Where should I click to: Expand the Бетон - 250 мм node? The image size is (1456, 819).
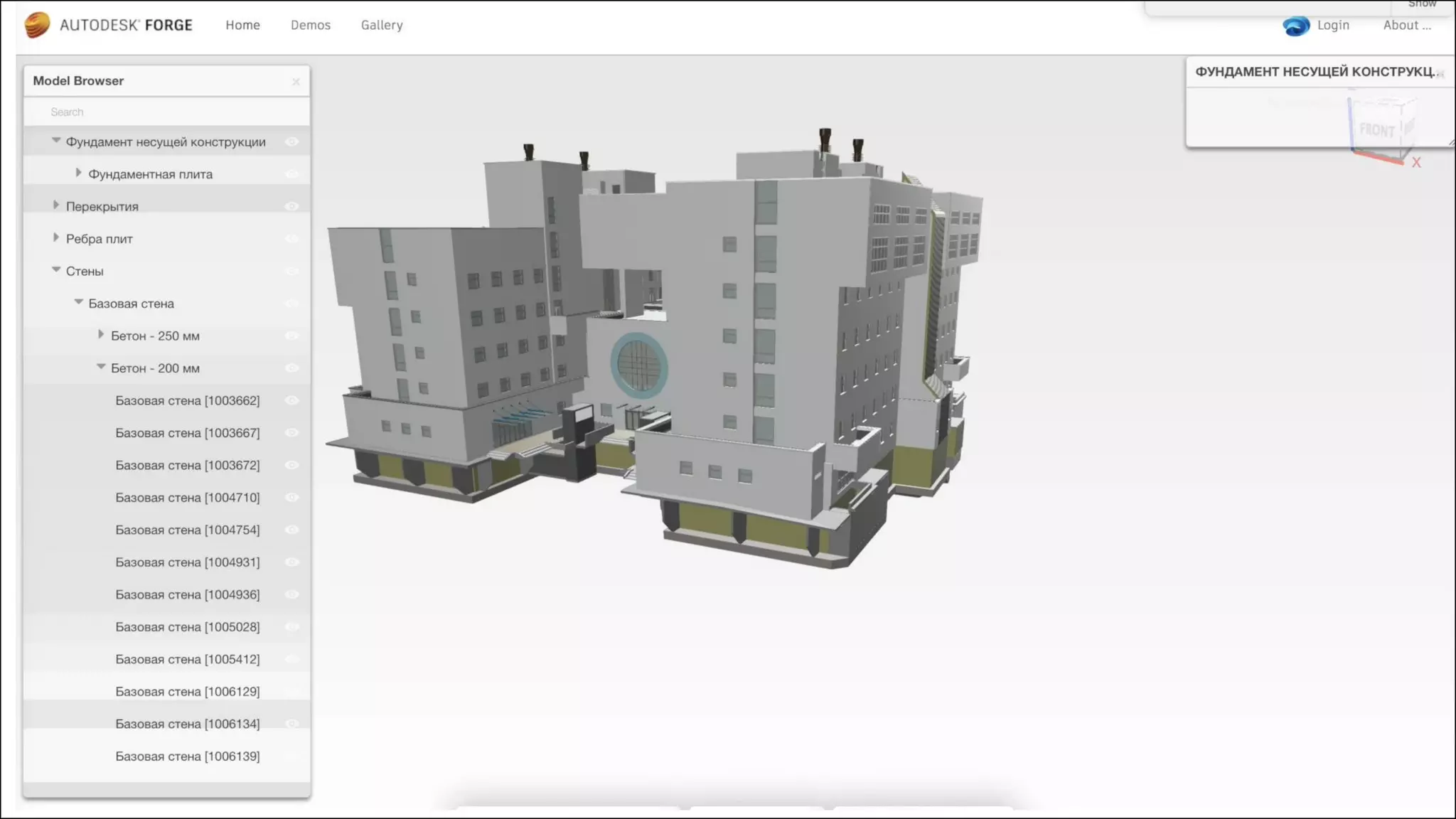click(101, 335)
